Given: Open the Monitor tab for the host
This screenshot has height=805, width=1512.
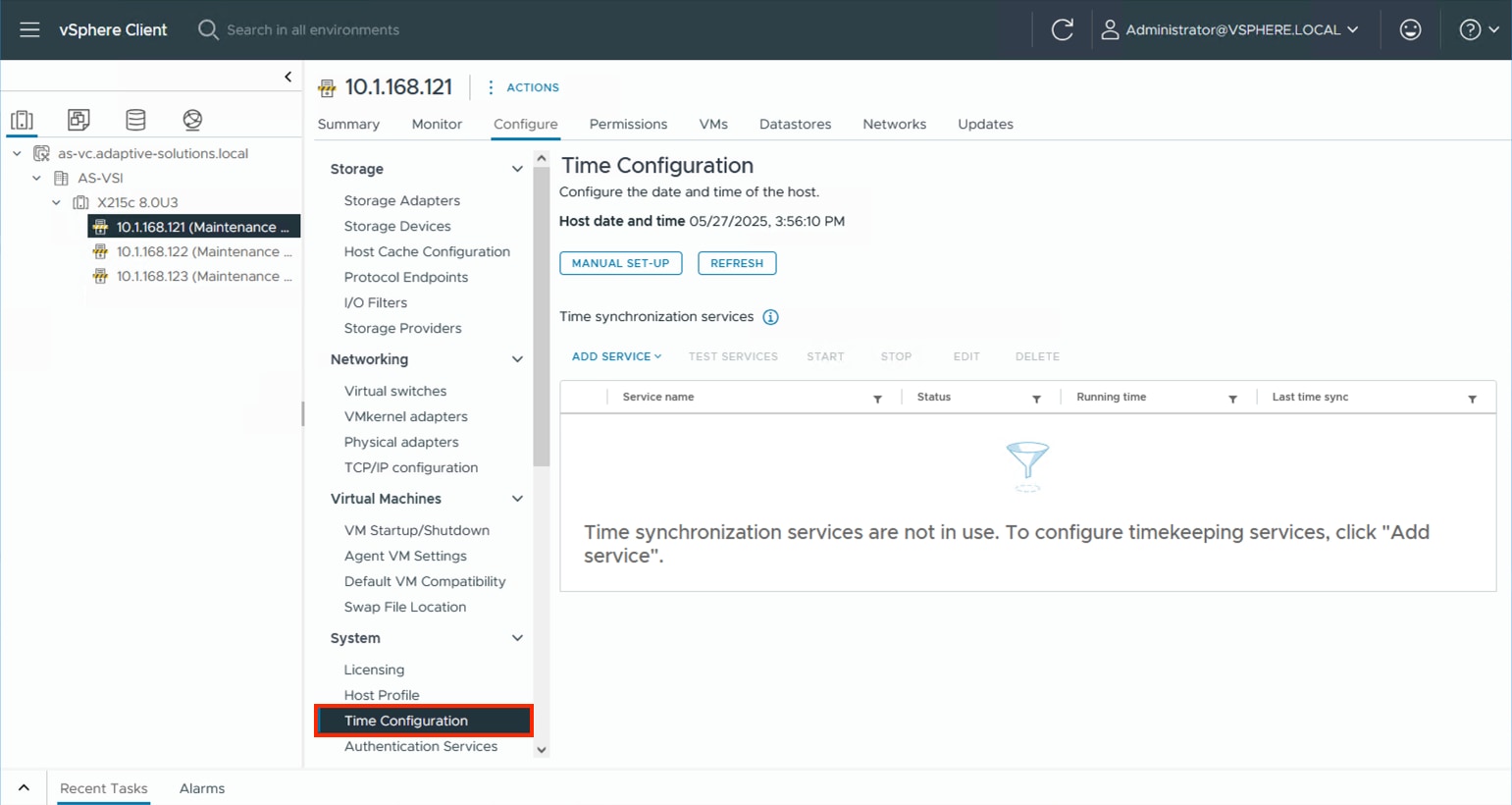Looking at the screenshot, I should point(436,124).
